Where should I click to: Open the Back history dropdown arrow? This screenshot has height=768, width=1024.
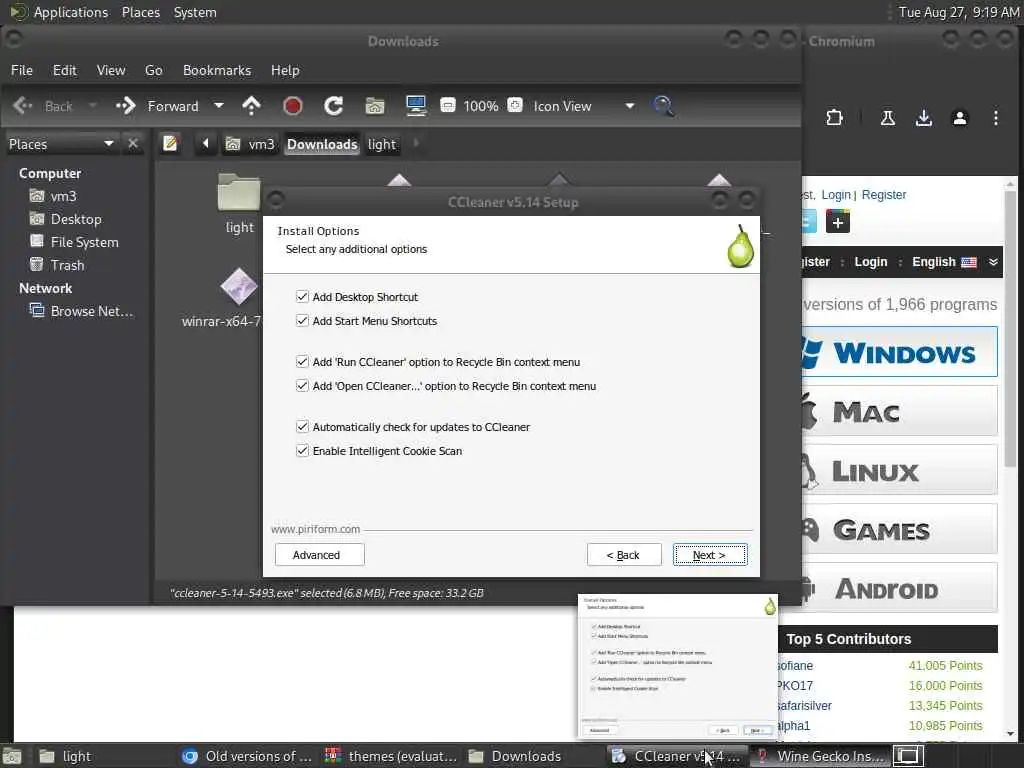pyautogui.click(x=93, y=106)
